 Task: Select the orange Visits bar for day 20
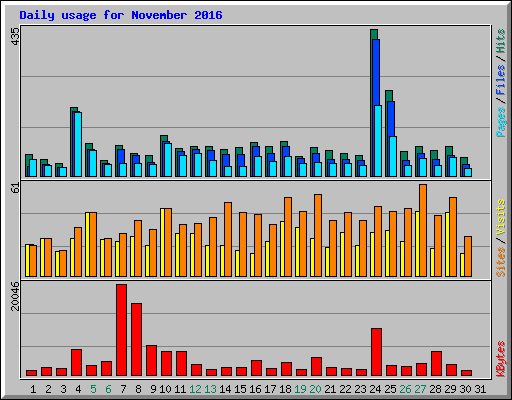point(318,235)
